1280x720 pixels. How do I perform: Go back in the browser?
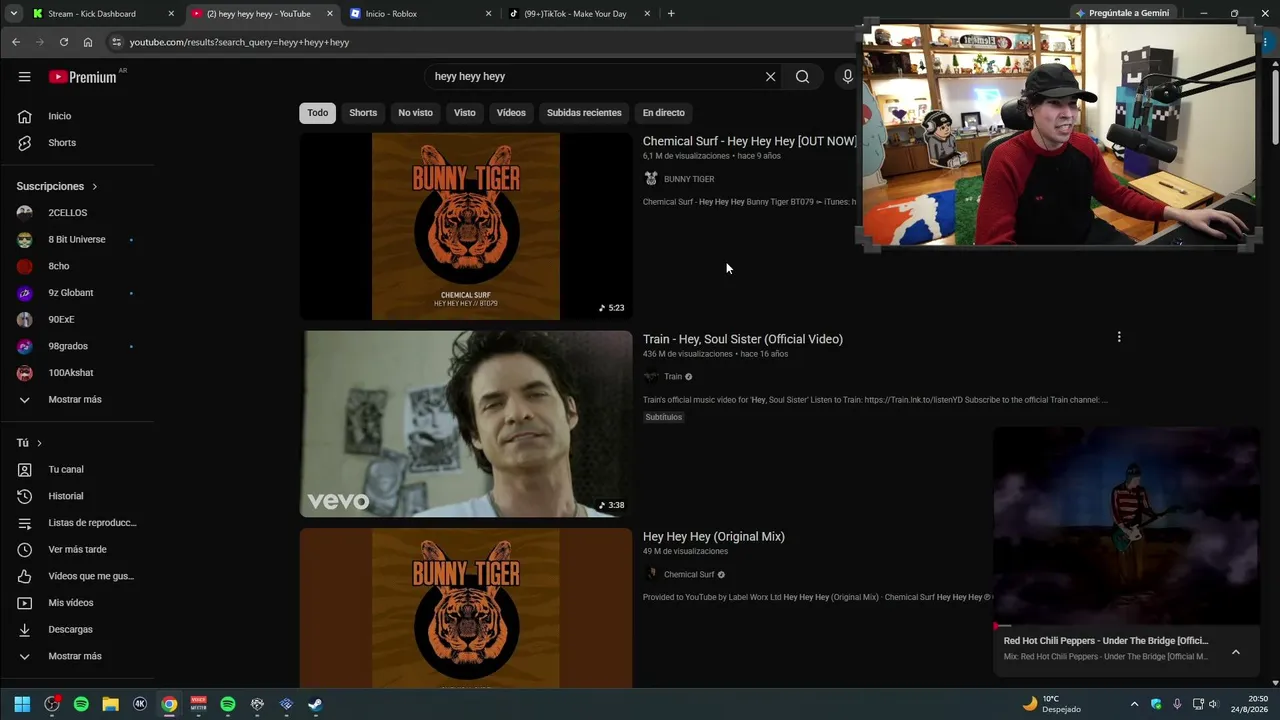click(16, 42)
